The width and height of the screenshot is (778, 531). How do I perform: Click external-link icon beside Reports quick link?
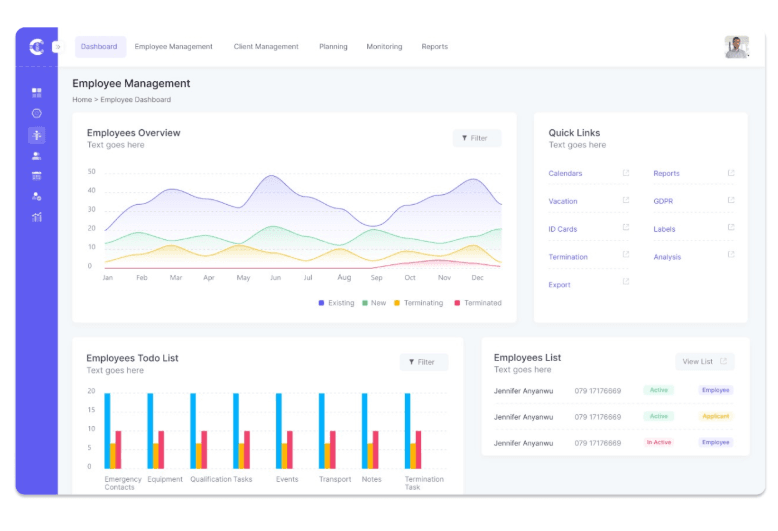point(731,173)
